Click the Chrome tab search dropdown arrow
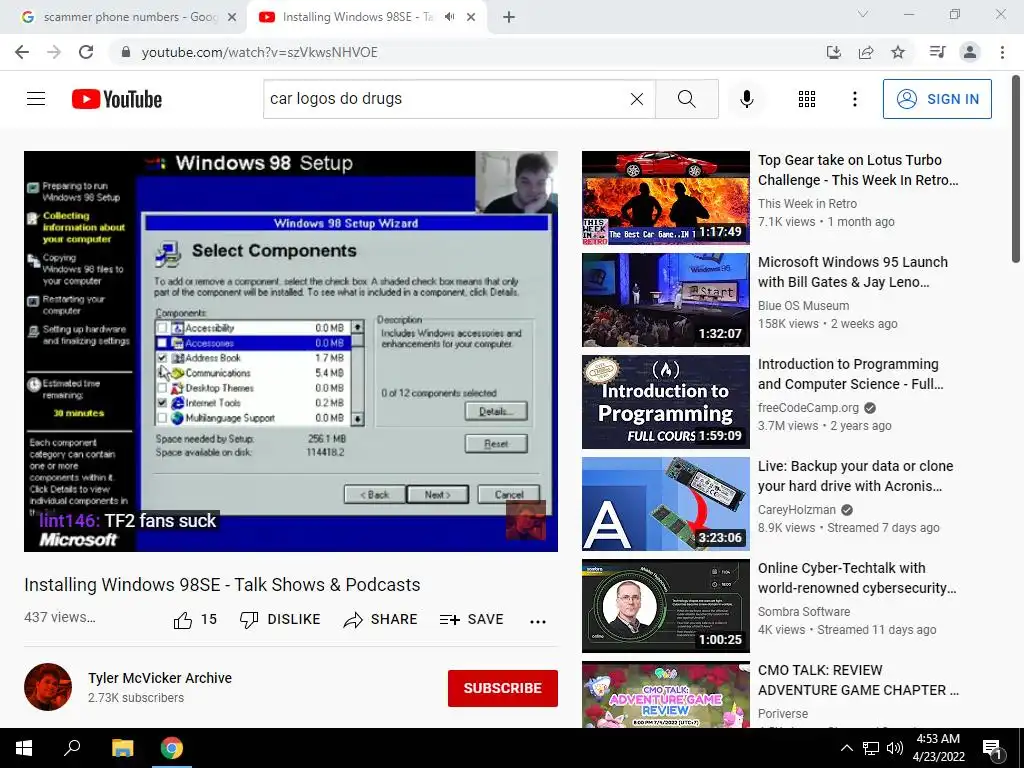The width and height of the screenshot is (1024, 768). (863, 14)
